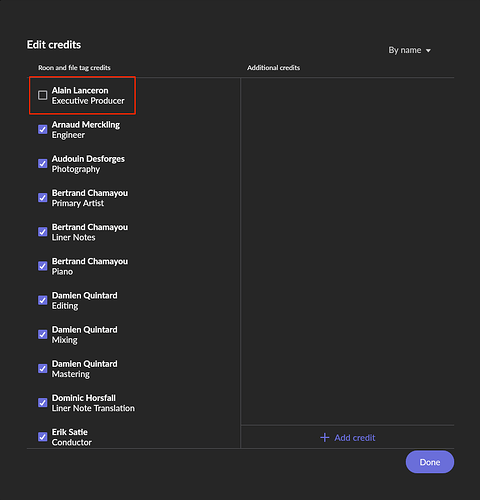Click the role text Mastering
Viewport: 480px width, 500px height.
point(71,374)
